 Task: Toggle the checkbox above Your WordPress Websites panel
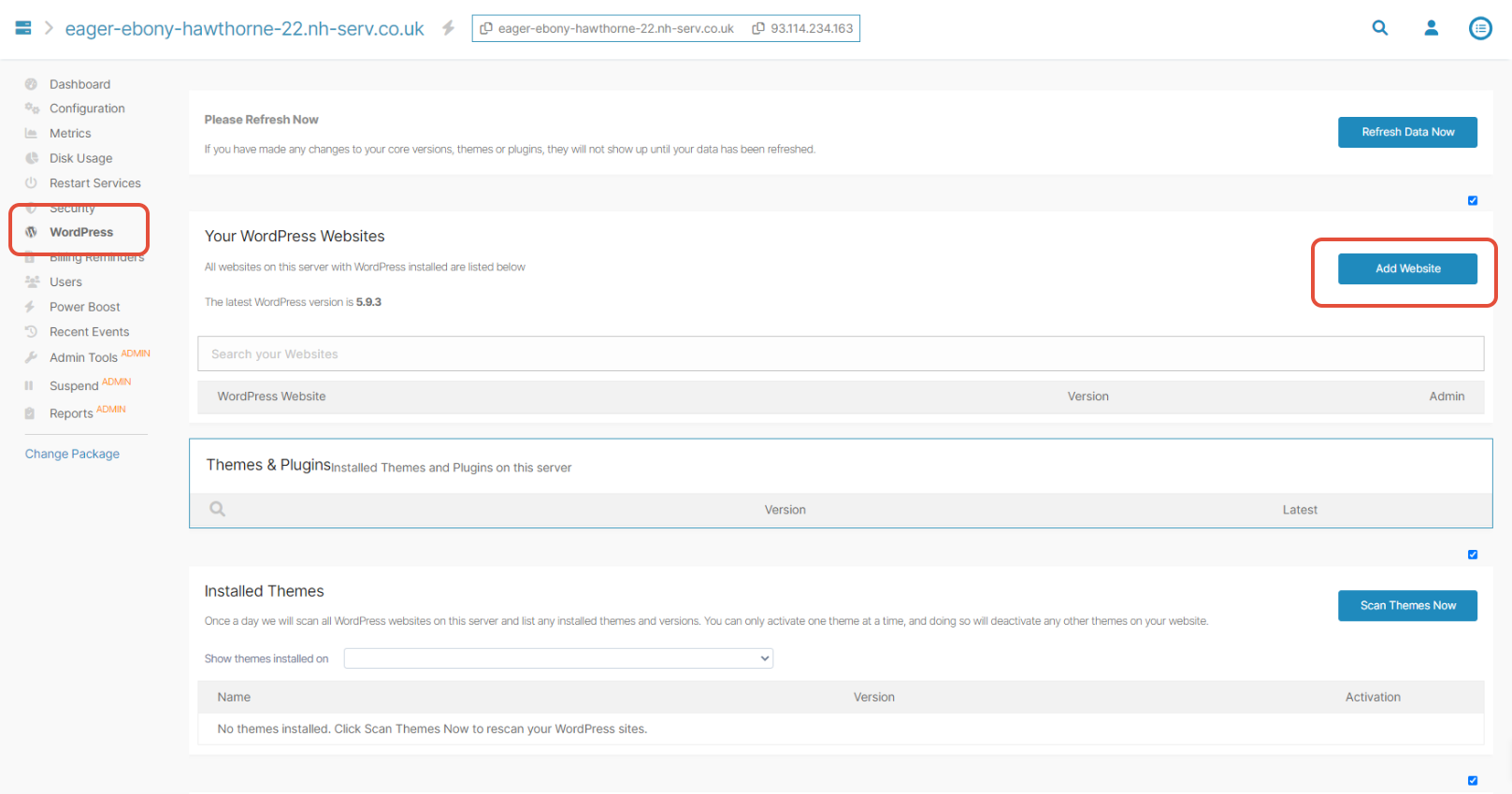[1473, 200]
